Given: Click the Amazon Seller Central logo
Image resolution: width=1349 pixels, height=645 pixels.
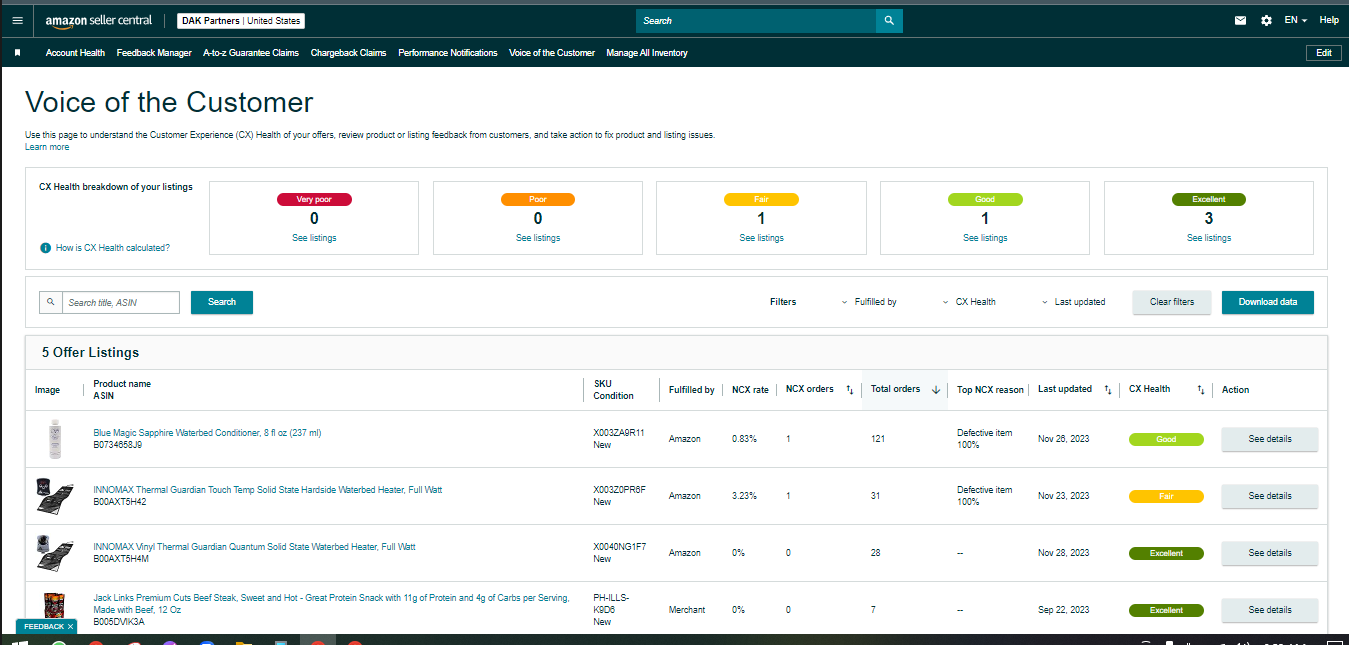Looking at the screenshot, I should [97, 21].
